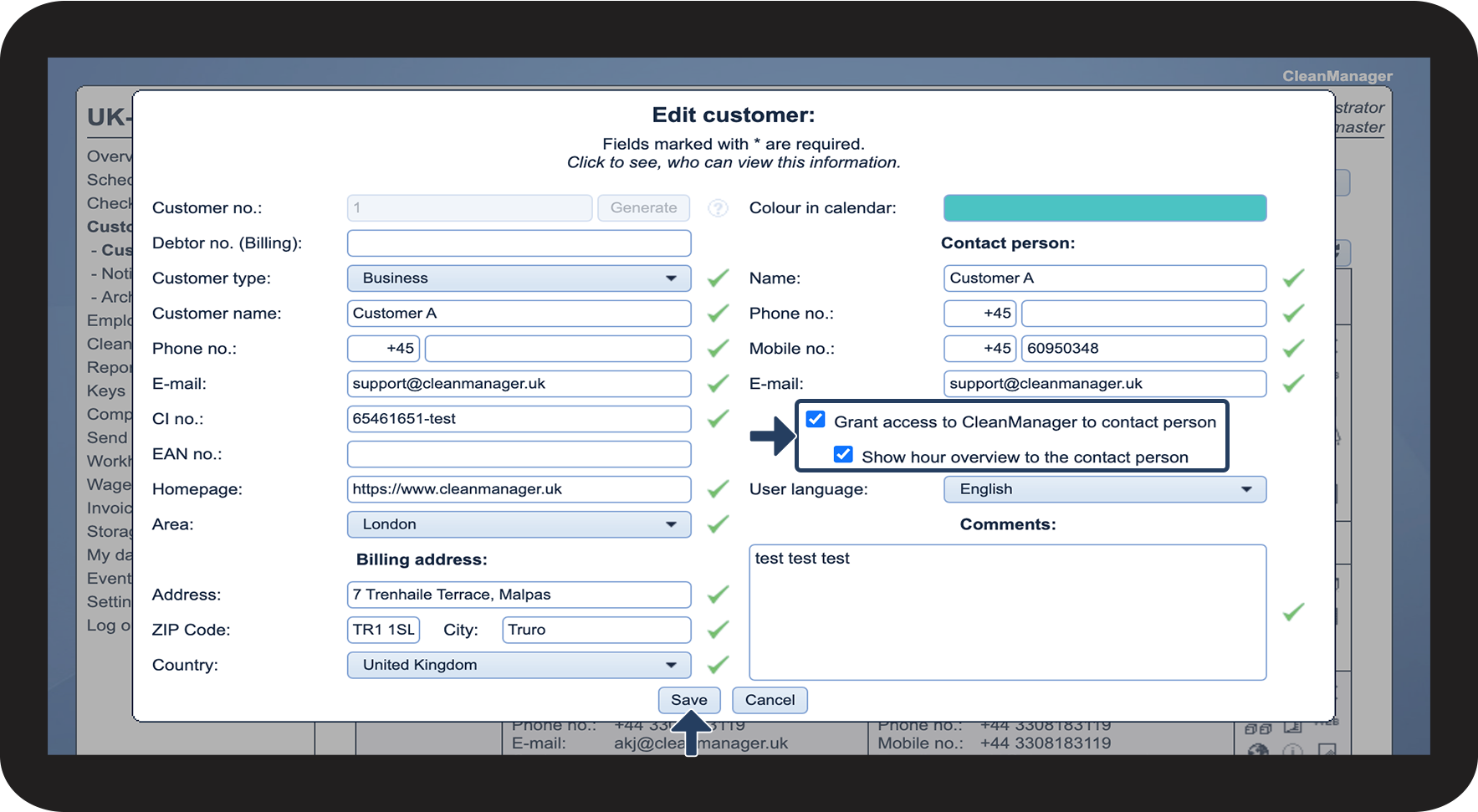The height and width of the screenshot is (812, 1478).
Task: Click the green checkmark next to Customer type
Action: (718, 278)
